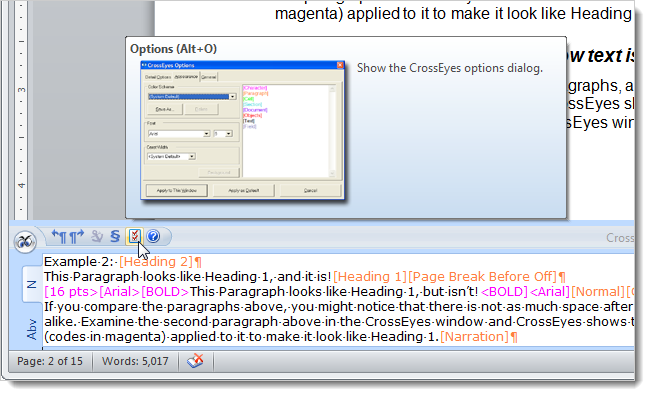Click the 'Example·2:' text in CrossEyes pane

coord(79,262)
